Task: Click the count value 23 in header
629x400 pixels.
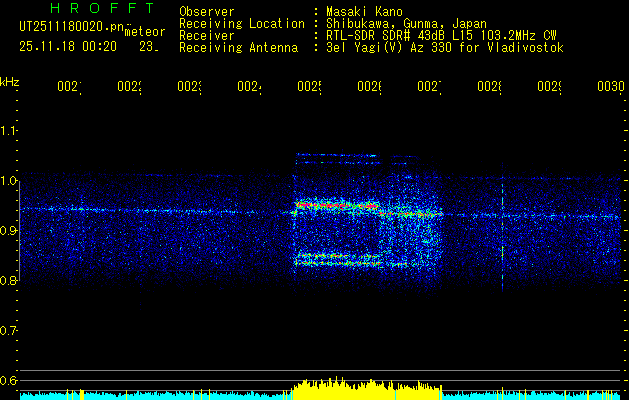Action: [x=149, y=47]
